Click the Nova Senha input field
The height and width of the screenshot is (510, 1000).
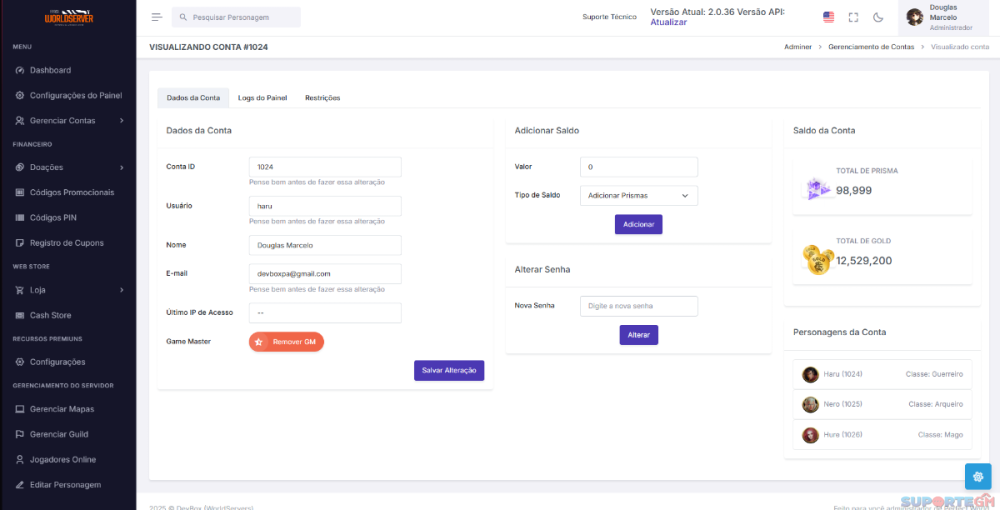(638, 306)
